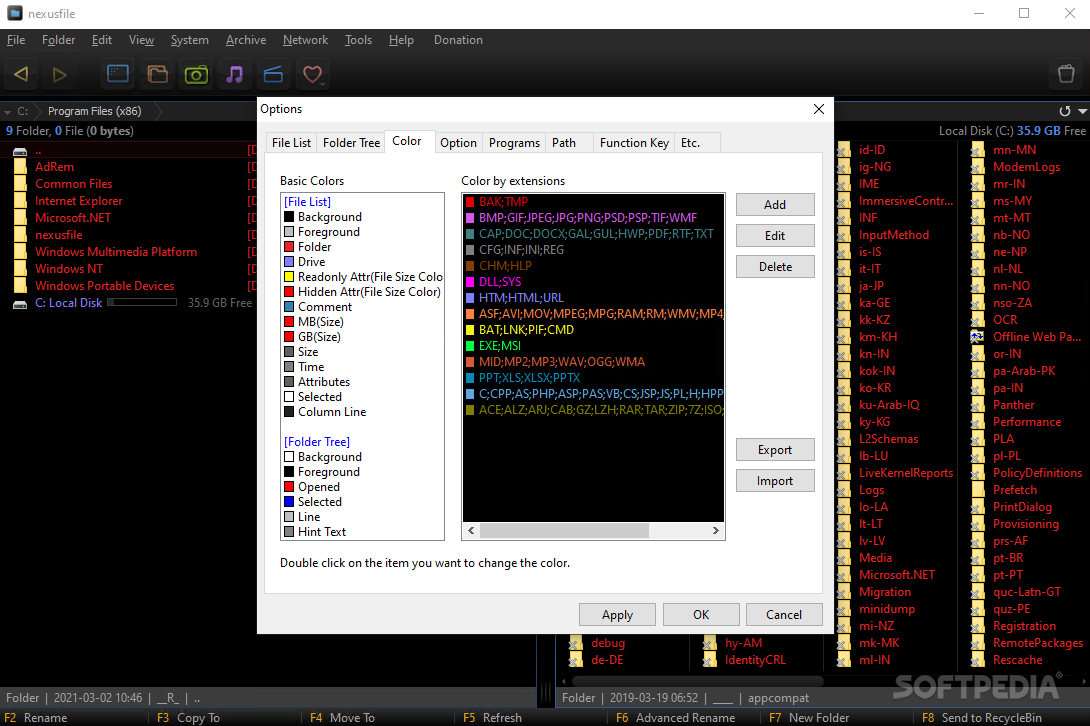Open the Archive menu
Screen dimensions: 1090x726
[245, 40]
